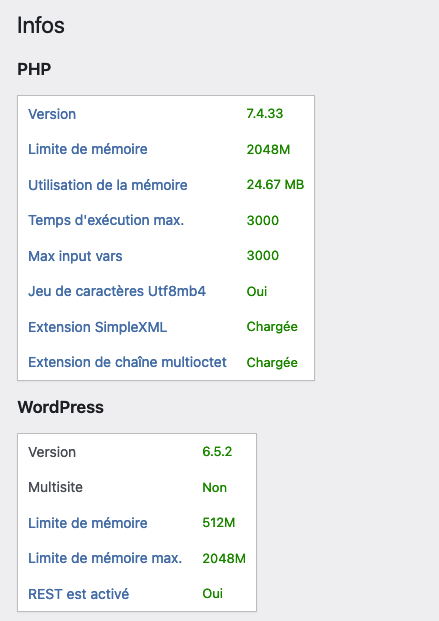Click 'Oui' value for Utf8mb4 charset
This screenshot has height=621, width=439.
pos(257,291)
